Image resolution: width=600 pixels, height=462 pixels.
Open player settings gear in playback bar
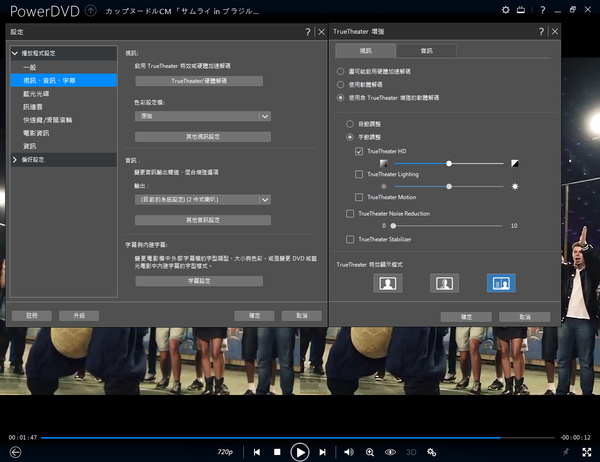pos(432,452)
